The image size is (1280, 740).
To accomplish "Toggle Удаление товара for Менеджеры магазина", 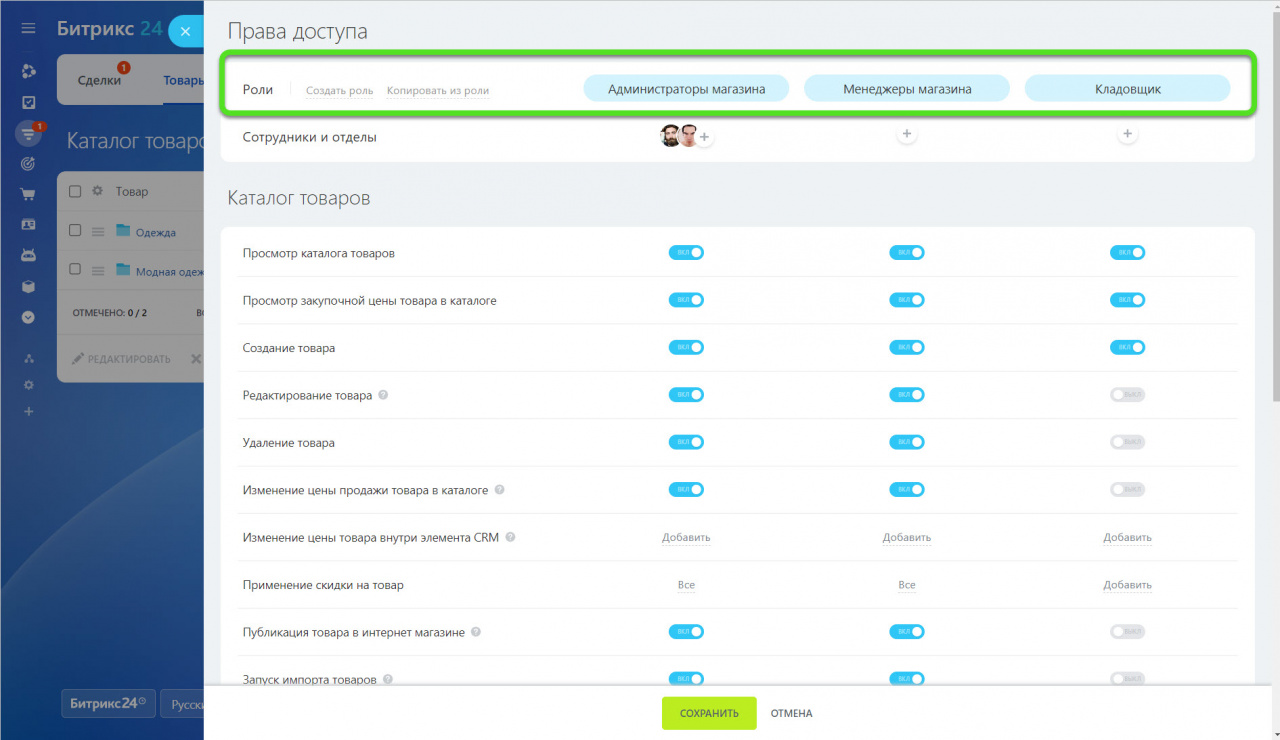I will tap(906, 442).
